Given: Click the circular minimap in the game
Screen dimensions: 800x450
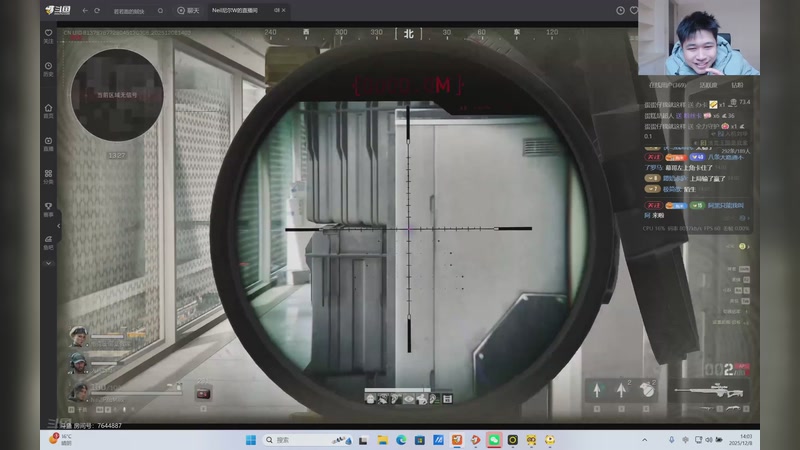Looking at the screenshot, I should click(x=117, y=95).
